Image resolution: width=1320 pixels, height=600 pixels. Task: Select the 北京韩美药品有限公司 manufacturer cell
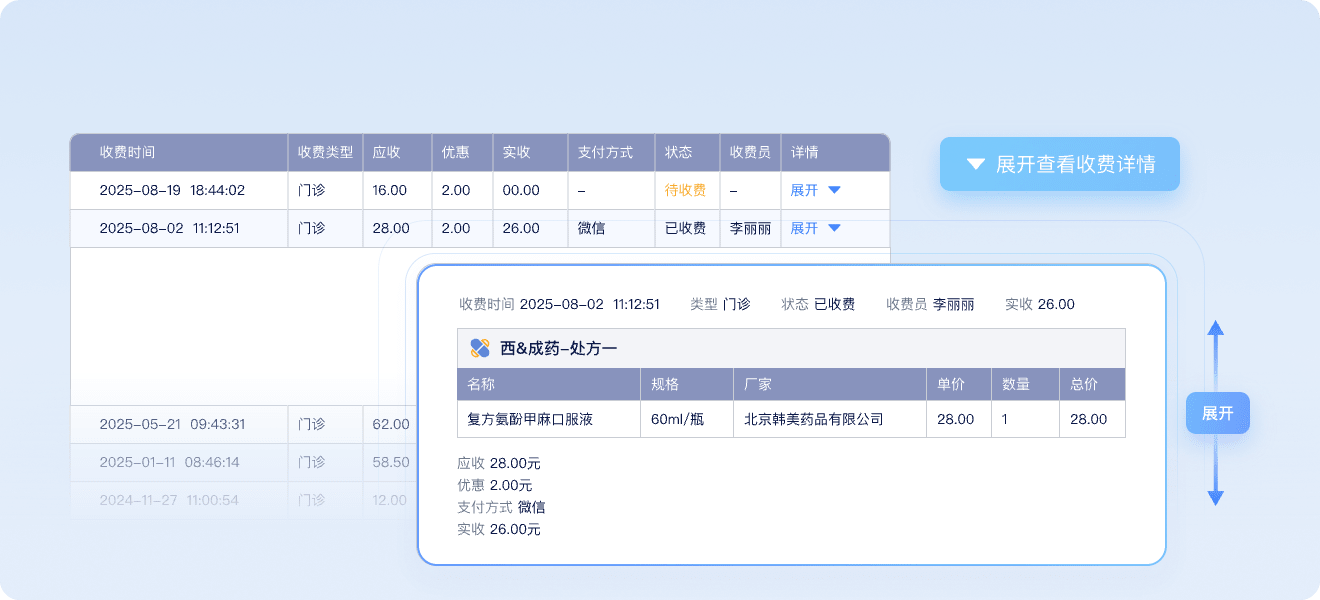click(x=813, y=419)
